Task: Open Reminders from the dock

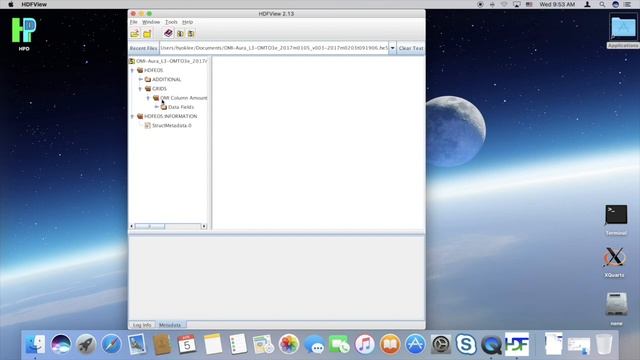Action: click(x=238, y=344)
